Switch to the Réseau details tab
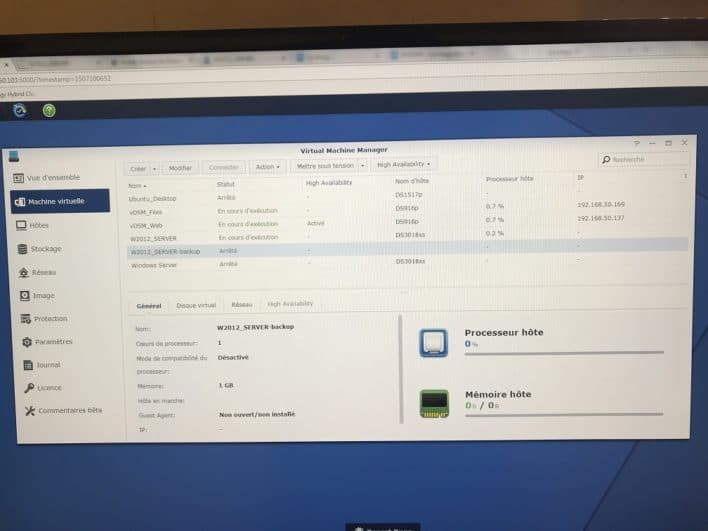The height and width of the screenshot is (531, 708). click(241, 304)
